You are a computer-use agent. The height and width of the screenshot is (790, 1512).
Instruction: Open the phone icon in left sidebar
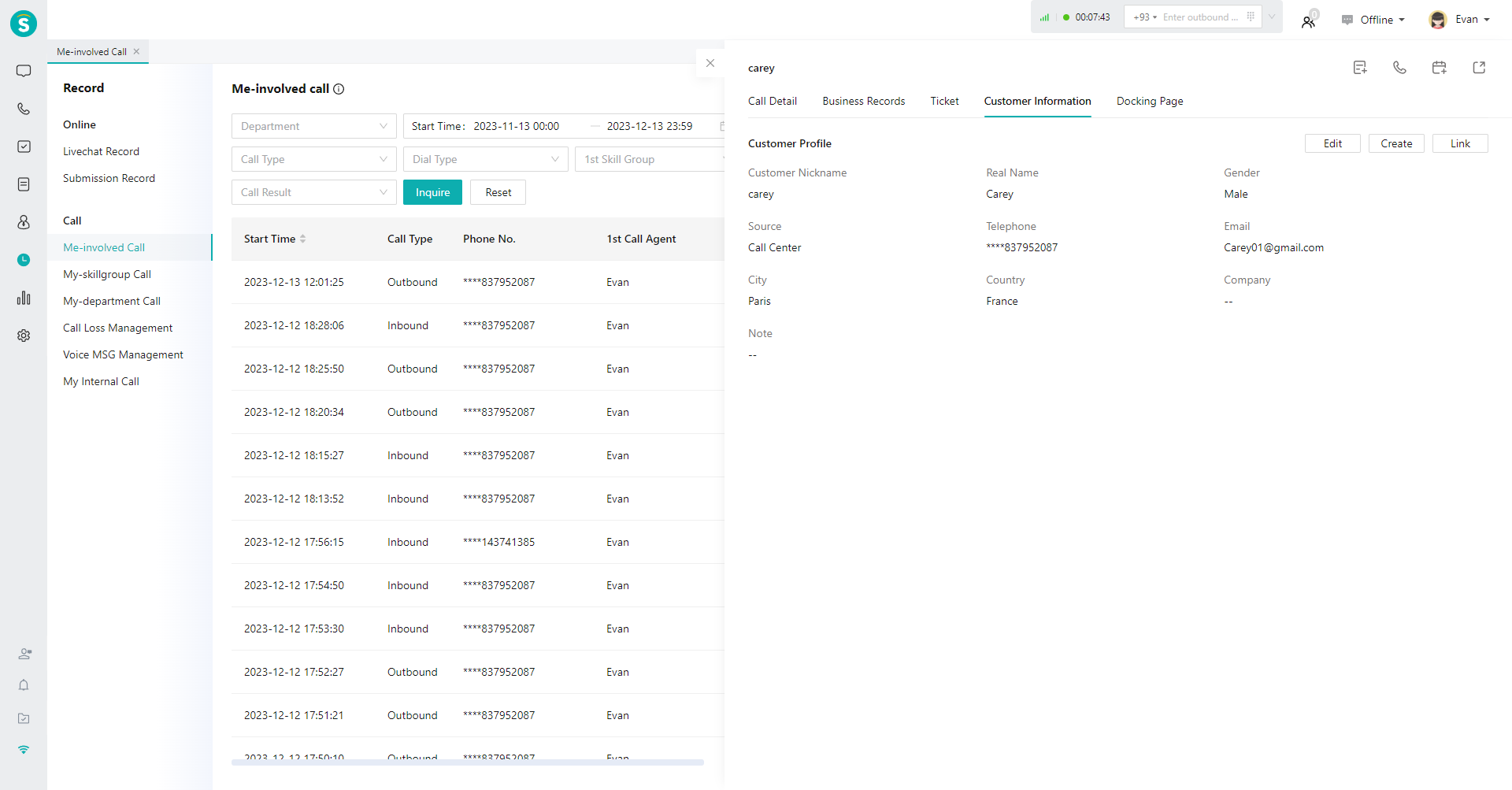[24, 109]
